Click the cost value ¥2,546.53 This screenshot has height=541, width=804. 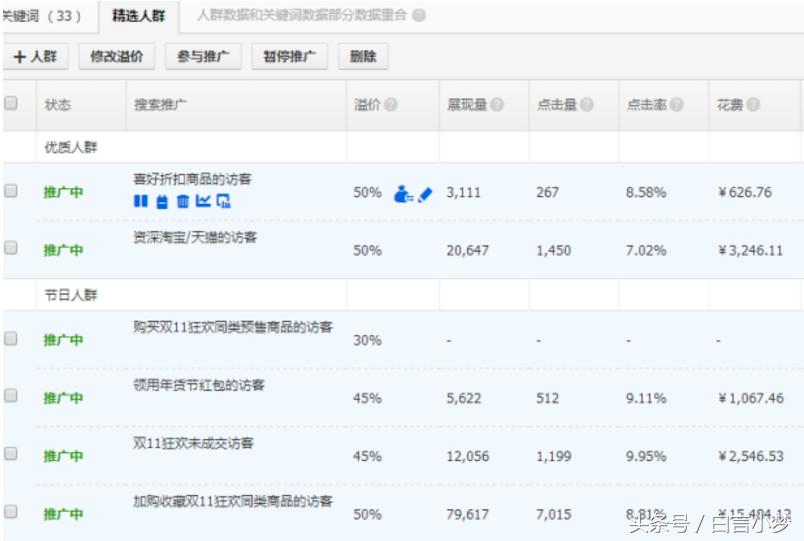751,456
